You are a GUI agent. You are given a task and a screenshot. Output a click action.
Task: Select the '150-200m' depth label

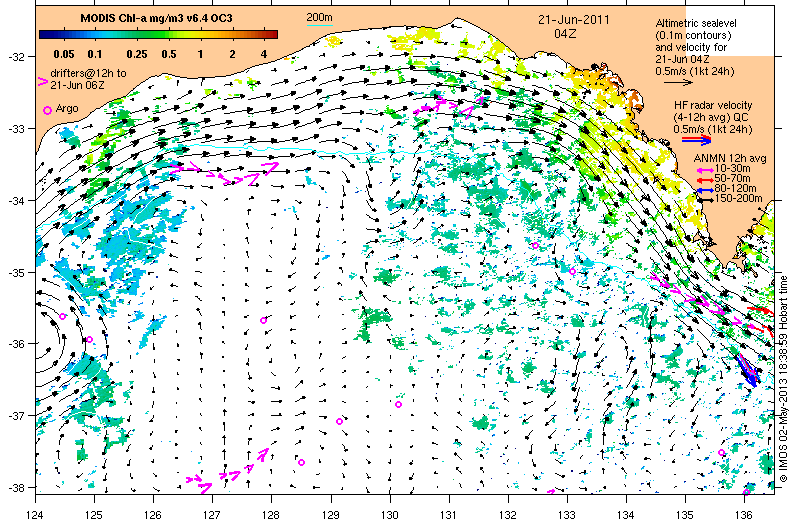tap(739, 199)
